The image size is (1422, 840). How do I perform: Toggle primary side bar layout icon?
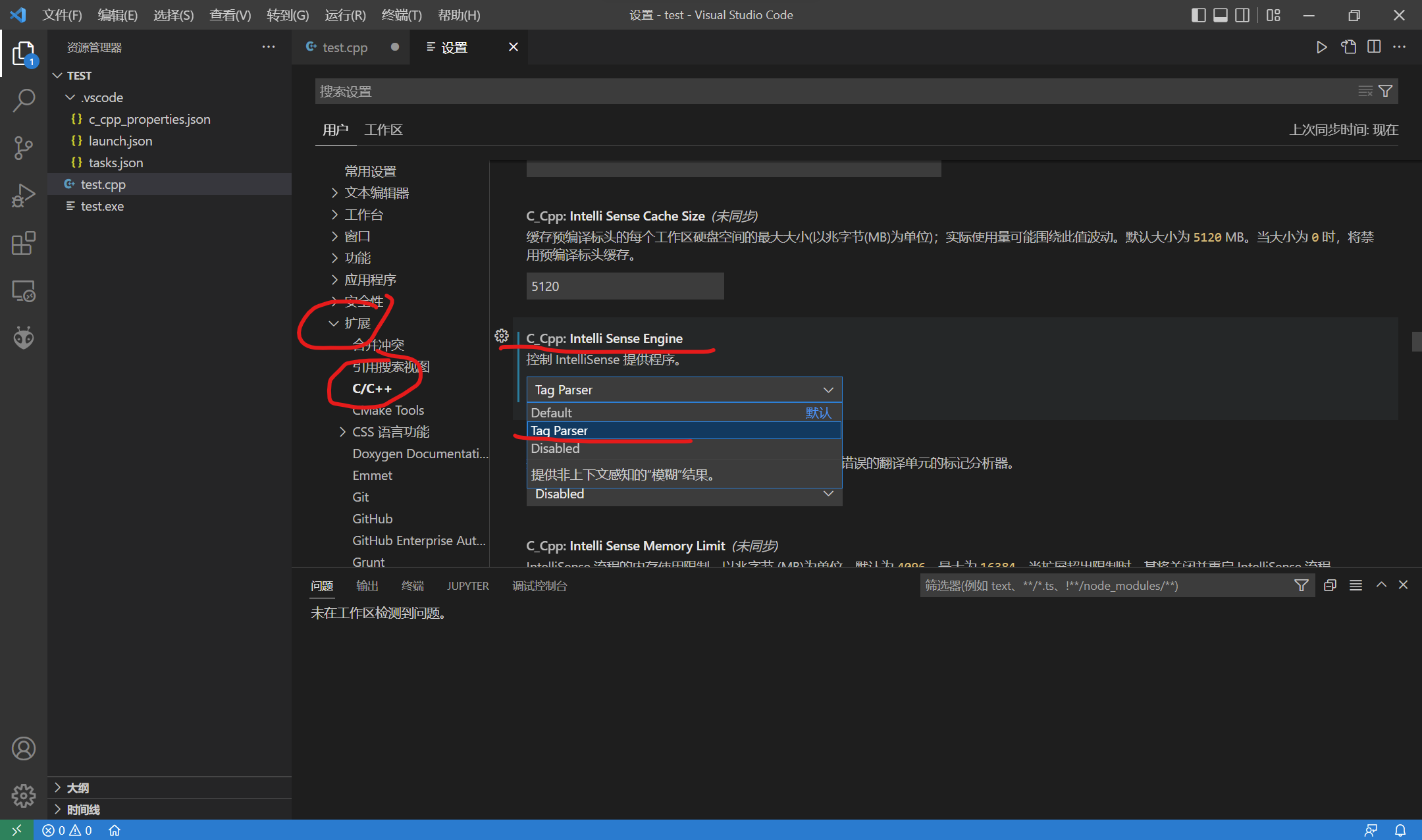point(1198,14)
